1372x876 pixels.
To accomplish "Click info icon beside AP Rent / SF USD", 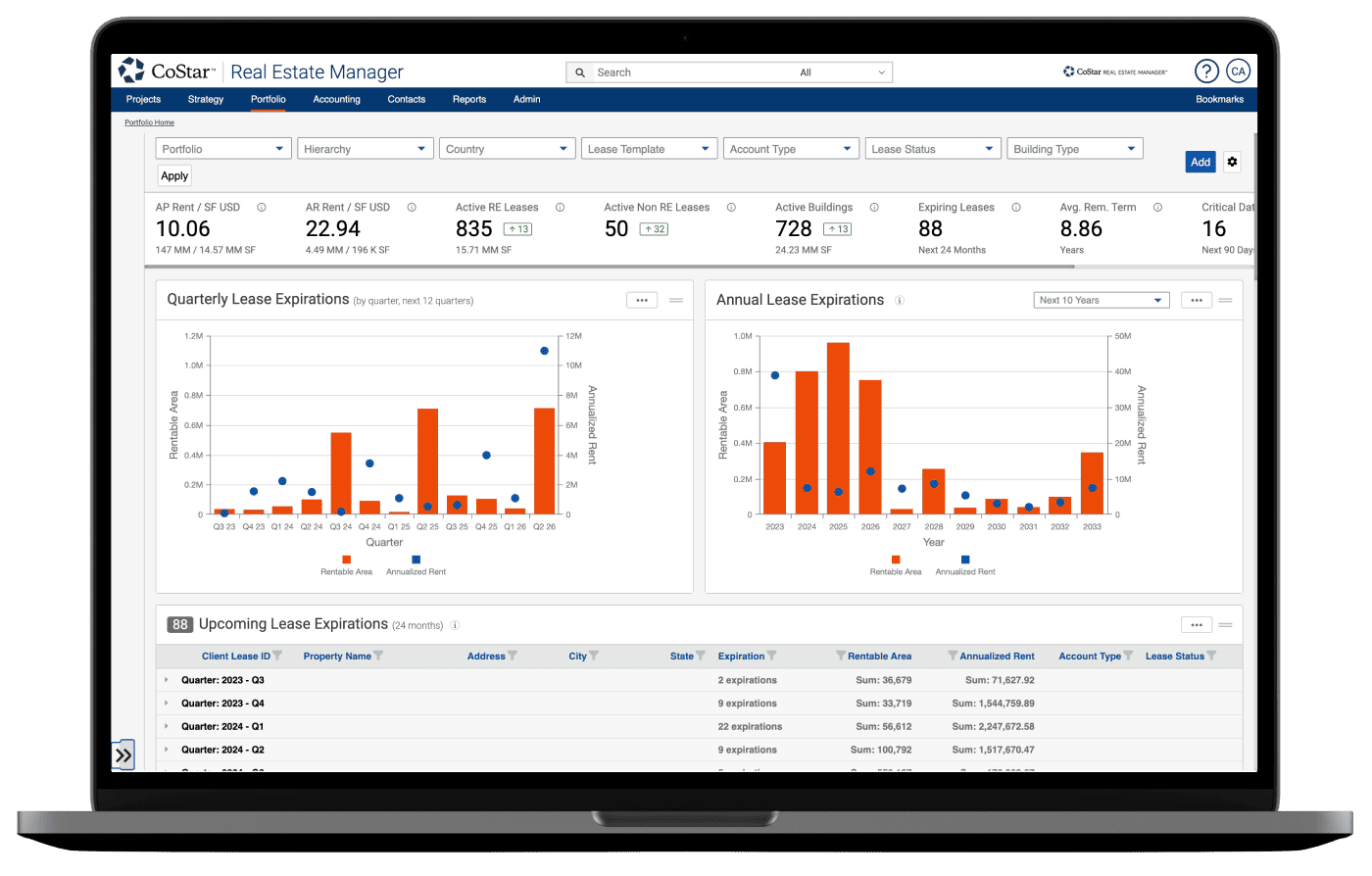I will click(262, 208).
